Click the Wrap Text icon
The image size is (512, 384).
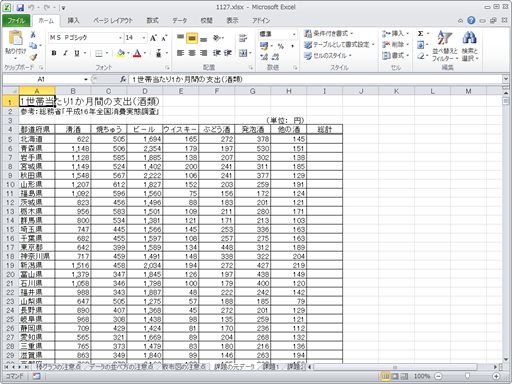pos(243,38)
